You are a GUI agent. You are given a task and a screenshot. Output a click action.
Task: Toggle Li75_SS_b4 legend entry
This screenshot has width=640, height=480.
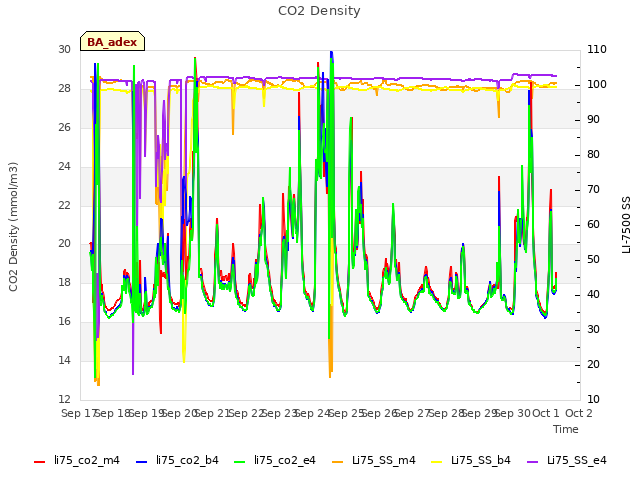click(471, 460)
